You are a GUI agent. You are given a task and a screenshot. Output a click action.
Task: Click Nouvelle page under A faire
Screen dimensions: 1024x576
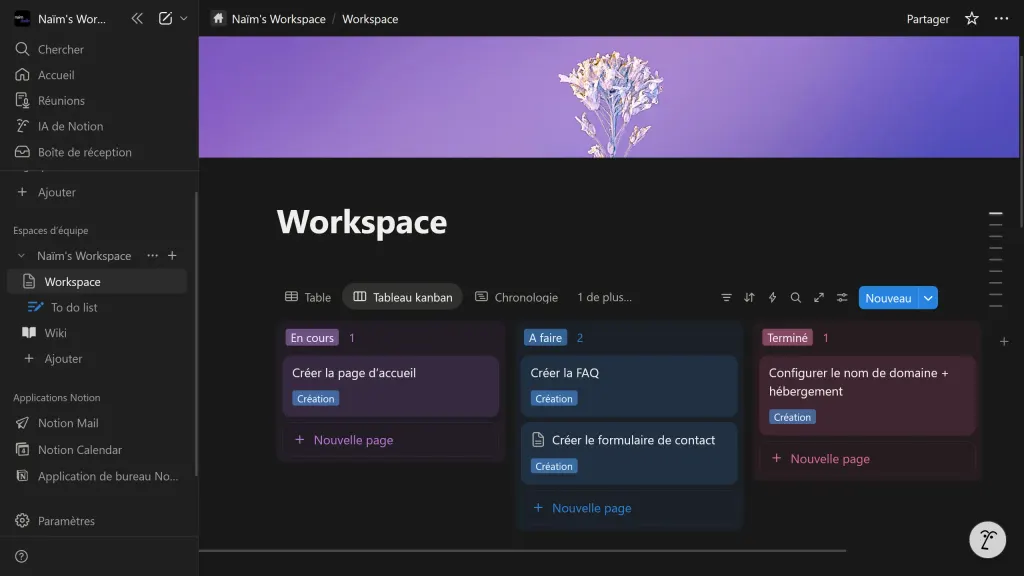coord(629,507)
